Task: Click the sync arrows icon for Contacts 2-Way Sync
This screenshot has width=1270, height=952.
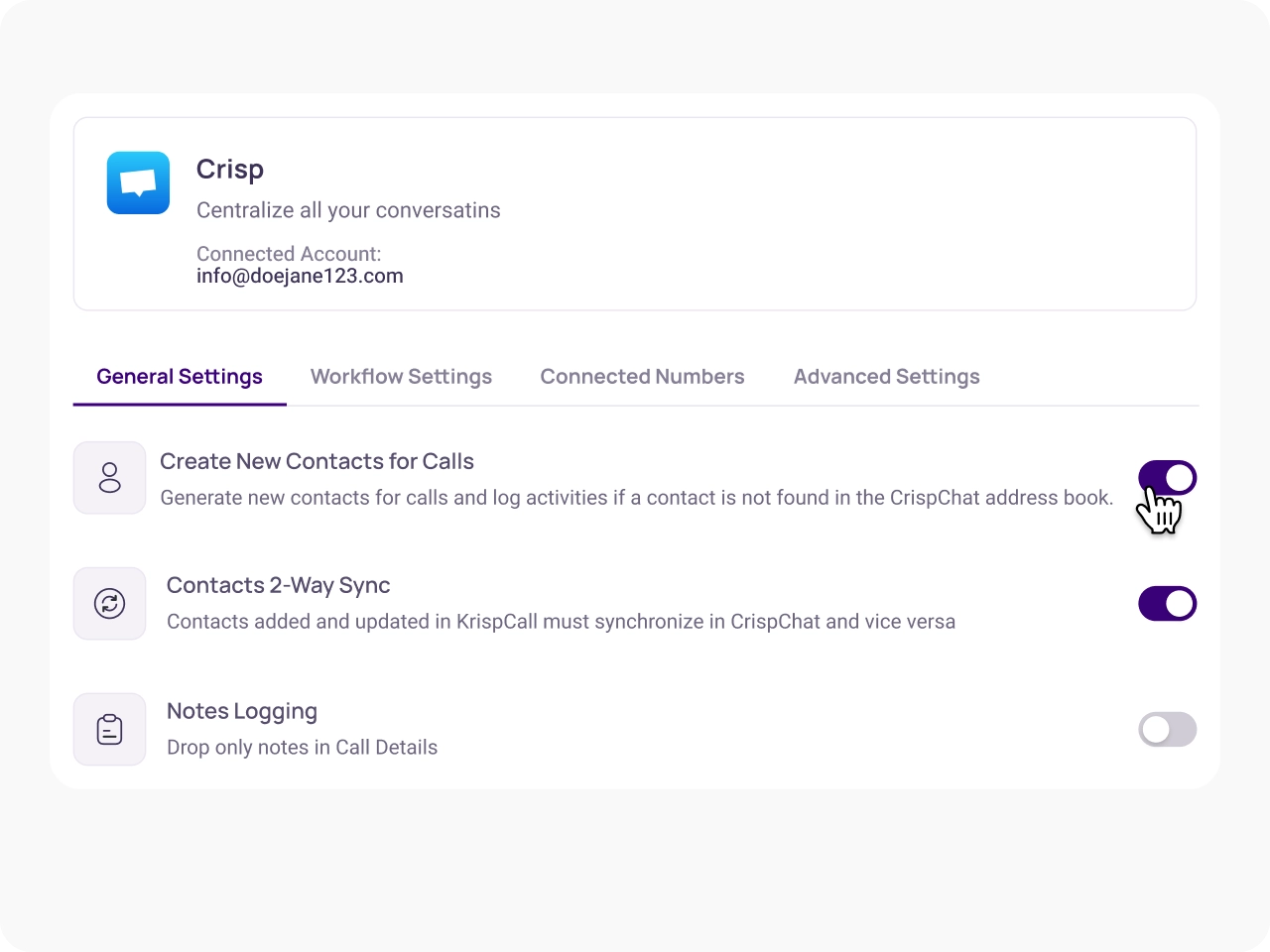Action: (x=109, y=603)
